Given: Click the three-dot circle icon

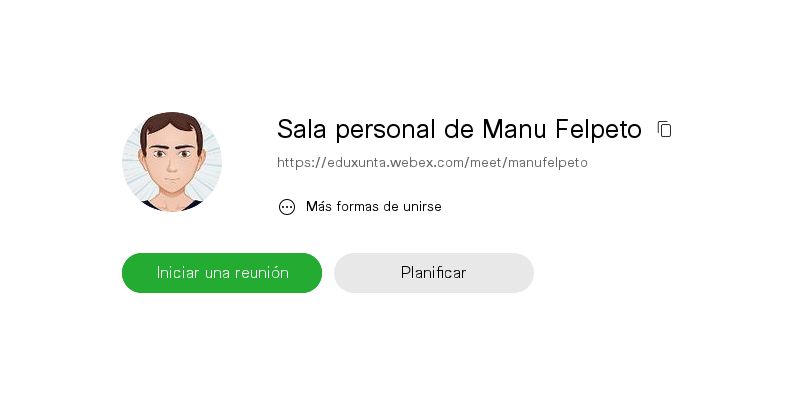Looking at the screenshot, I should click(x=287, y=207).
